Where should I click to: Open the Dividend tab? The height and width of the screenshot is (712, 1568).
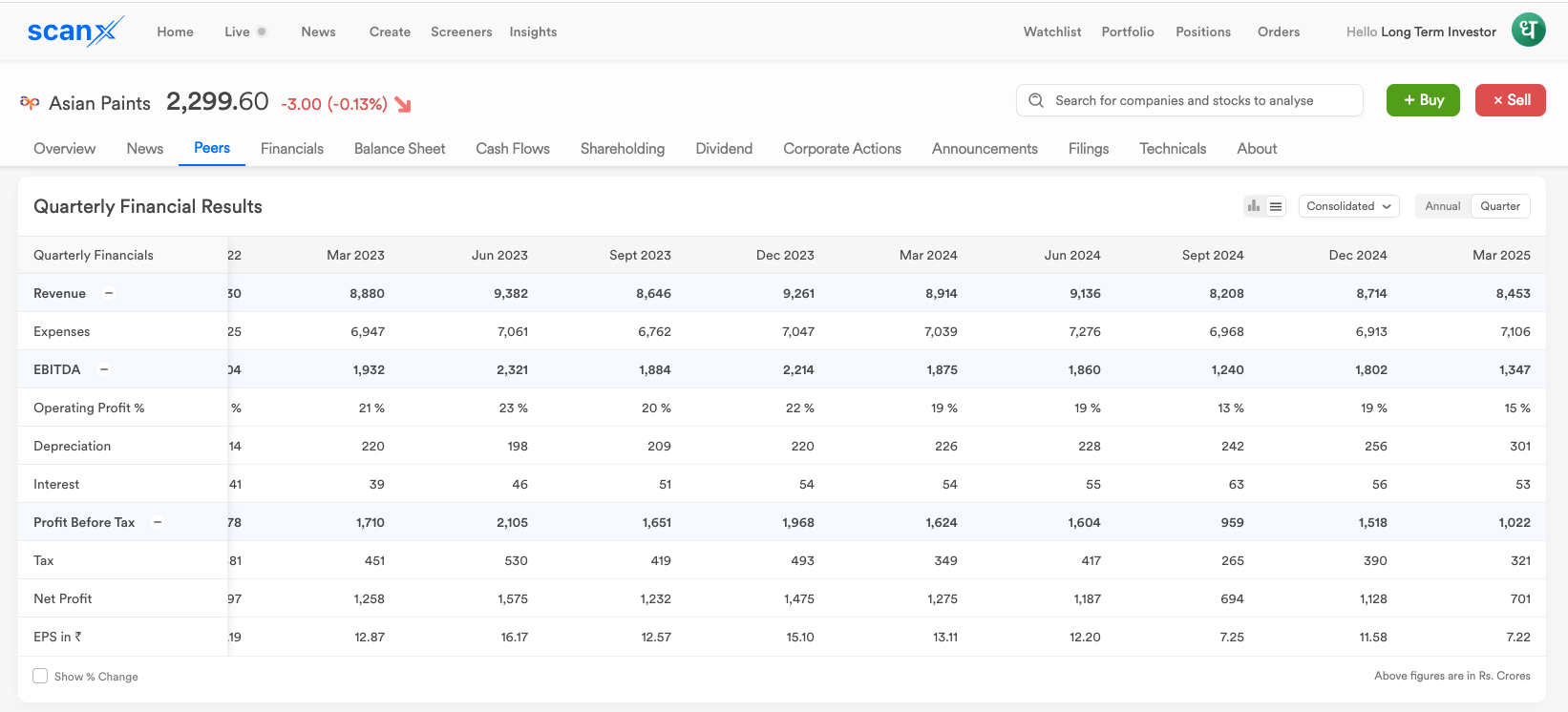(724, 149)
